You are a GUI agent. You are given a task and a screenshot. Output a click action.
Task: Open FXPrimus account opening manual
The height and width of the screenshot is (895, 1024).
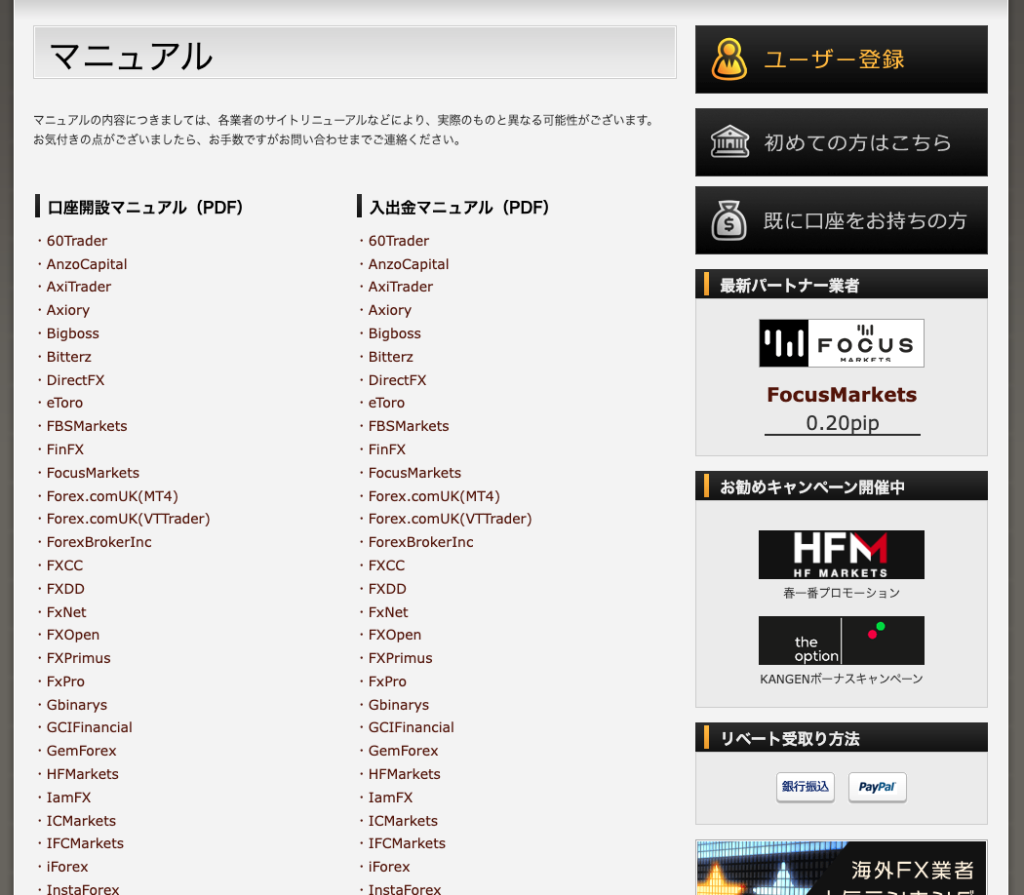click(78, 658)
